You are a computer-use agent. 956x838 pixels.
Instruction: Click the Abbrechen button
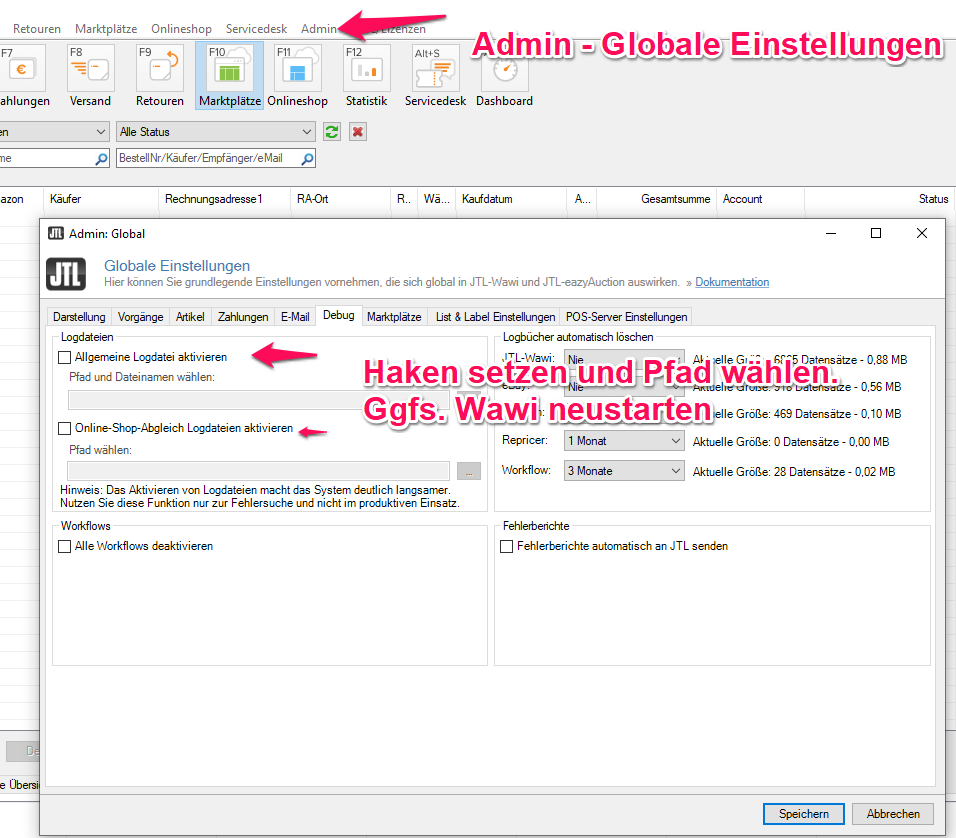point(893,814)
